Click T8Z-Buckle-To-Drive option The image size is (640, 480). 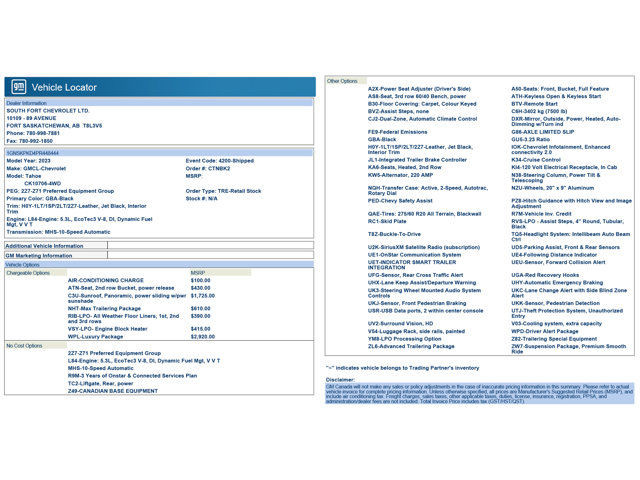coord(394,234)
